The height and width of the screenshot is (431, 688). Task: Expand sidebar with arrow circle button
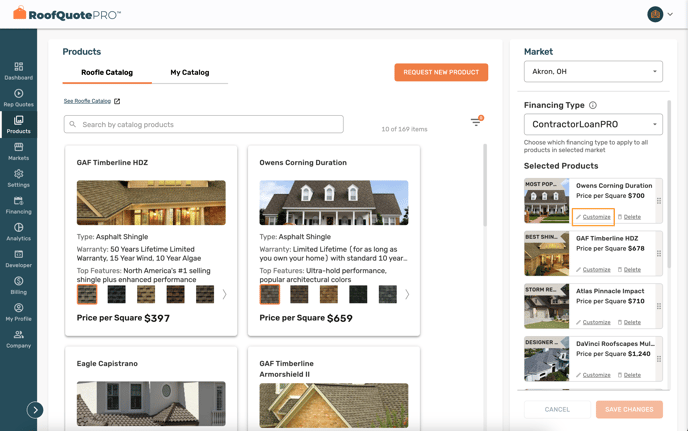(35, 410)
